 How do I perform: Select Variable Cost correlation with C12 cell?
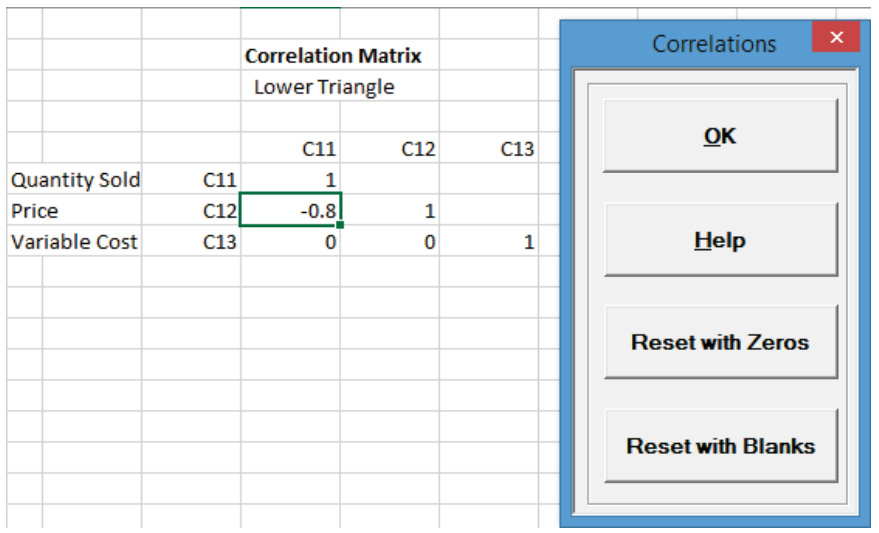click(x=389, y=242)
